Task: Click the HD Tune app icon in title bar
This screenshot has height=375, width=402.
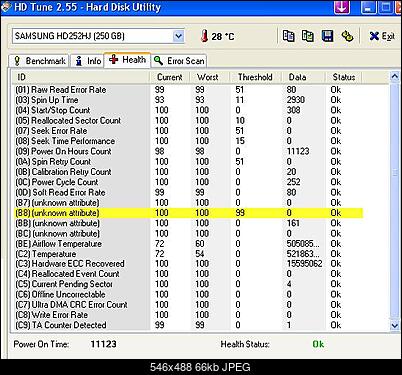Action: [6, 7]
